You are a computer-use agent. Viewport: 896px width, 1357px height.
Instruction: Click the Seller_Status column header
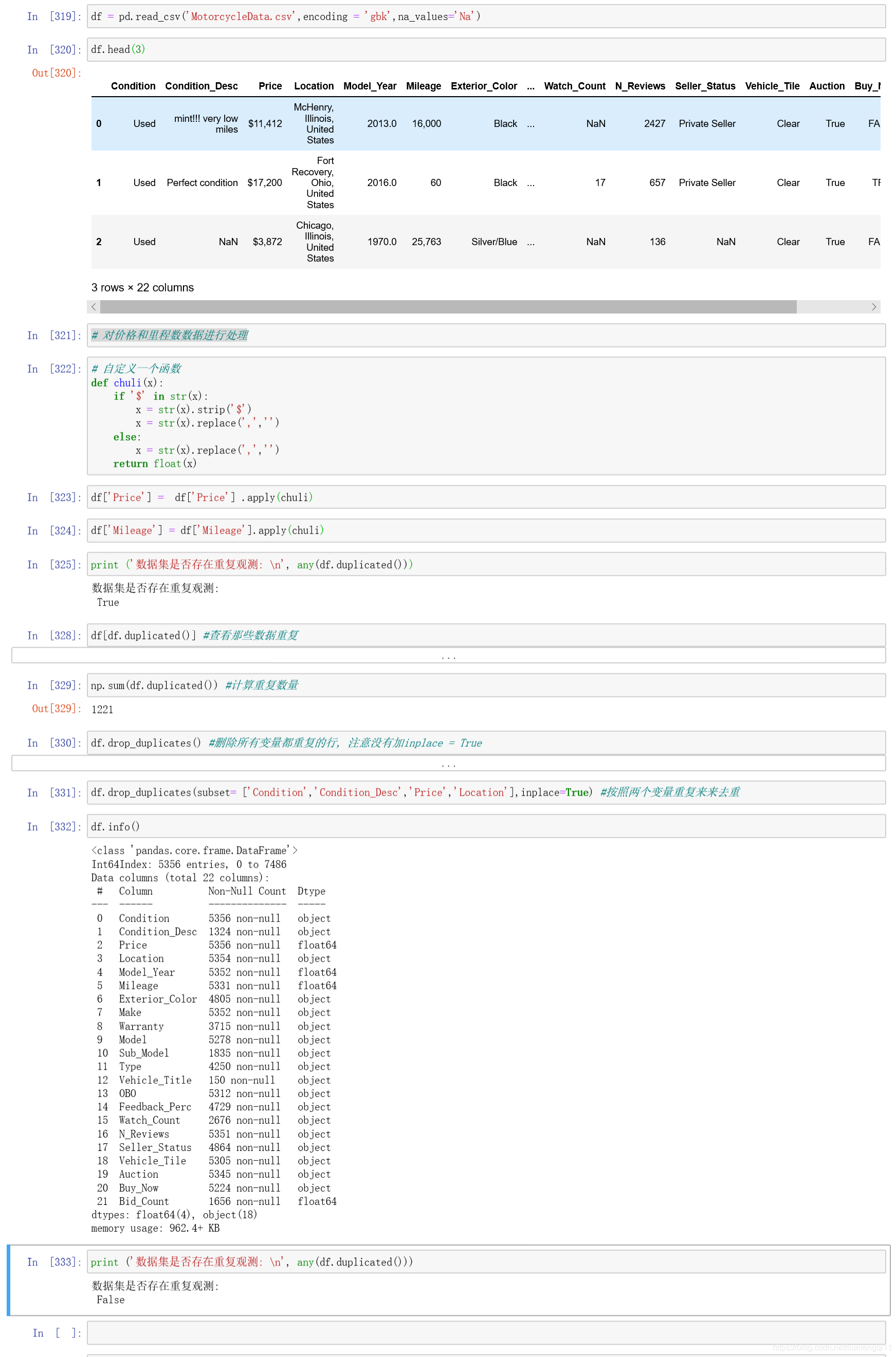705,86
